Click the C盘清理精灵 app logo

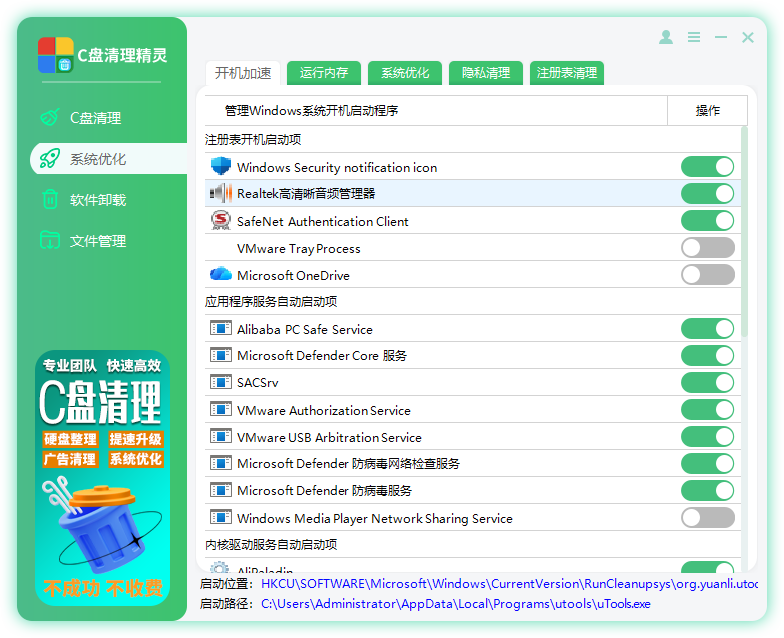[56, 55]
